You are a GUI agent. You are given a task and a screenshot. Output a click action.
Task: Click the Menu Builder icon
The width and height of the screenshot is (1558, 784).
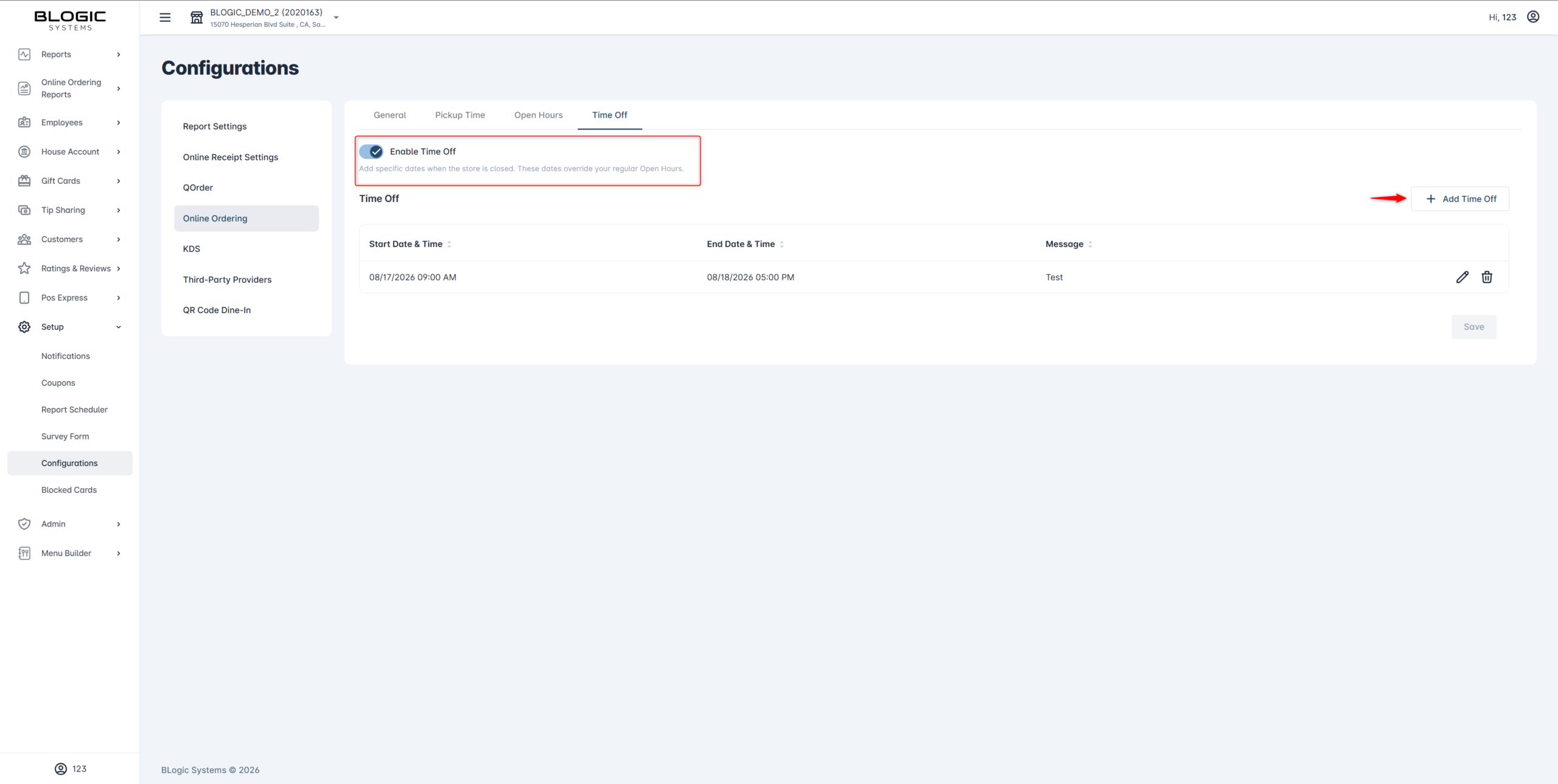(x=24, y=553)
